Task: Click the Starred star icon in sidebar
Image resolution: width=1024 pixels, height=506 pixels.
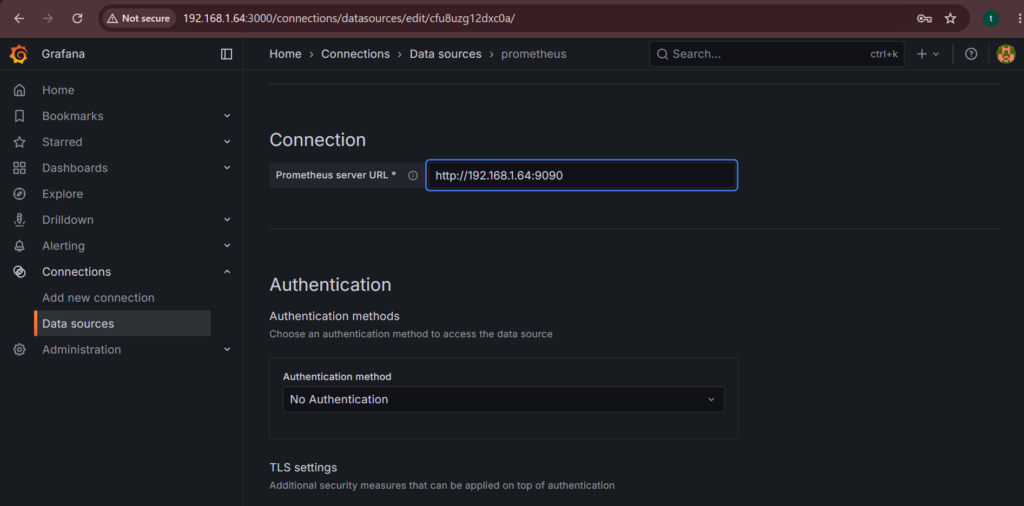Action: (20, 142)
